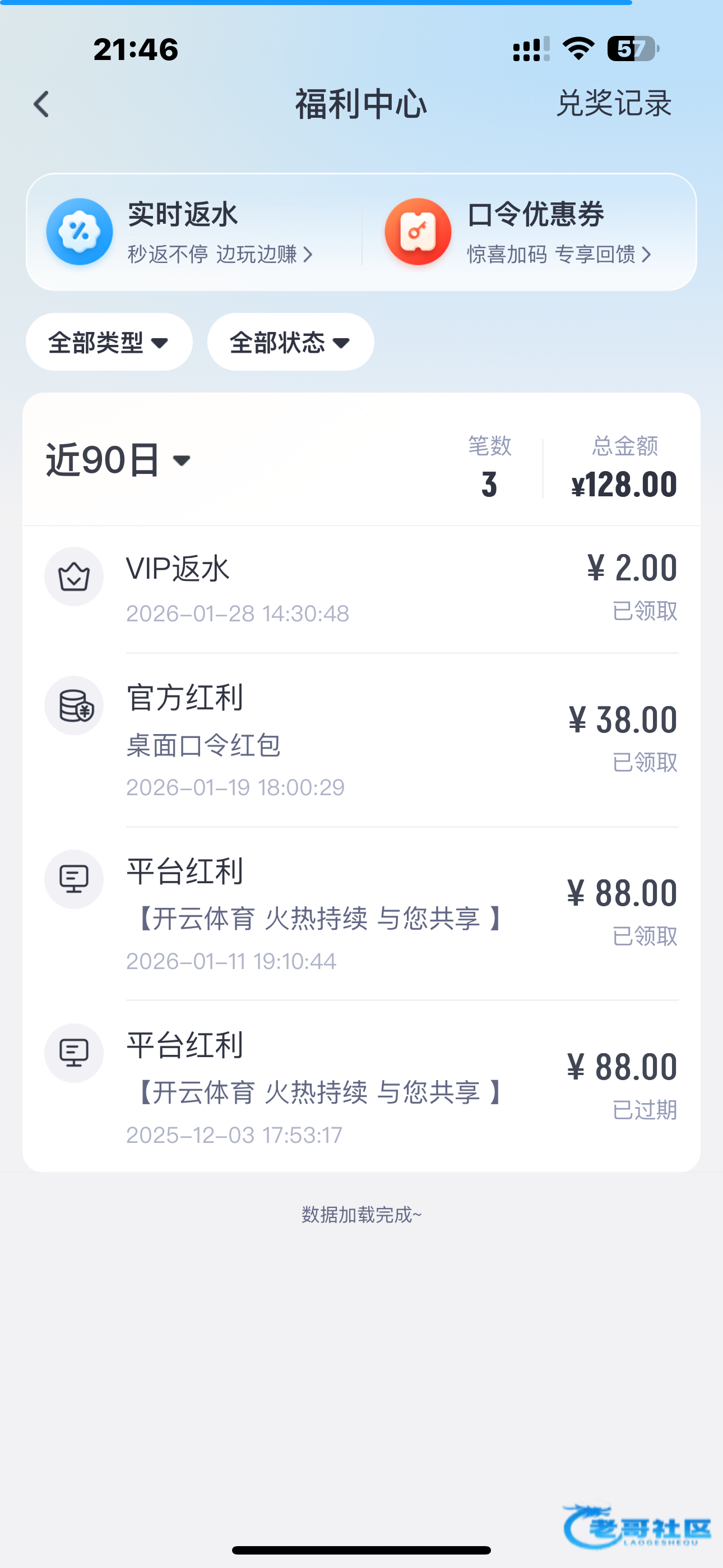Open the 实时返水 rebate entry
The height and width of the screenshot is (1568, 723).
click(183, 232)
